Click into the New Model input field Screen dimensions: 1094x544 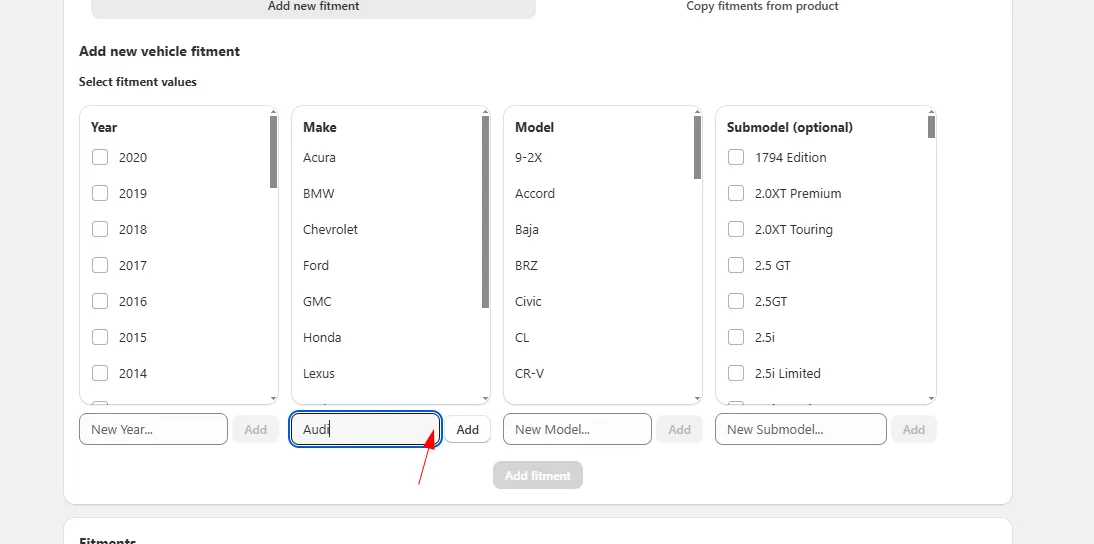[577, 430]
